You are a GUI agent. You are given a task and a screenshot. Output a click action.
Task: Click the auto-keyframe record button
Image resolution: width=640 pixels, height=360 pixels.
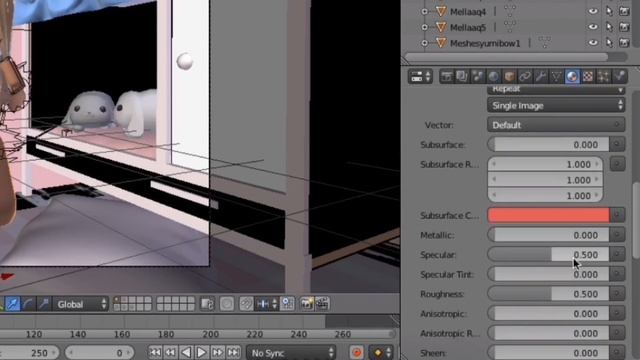pos(357,352)
